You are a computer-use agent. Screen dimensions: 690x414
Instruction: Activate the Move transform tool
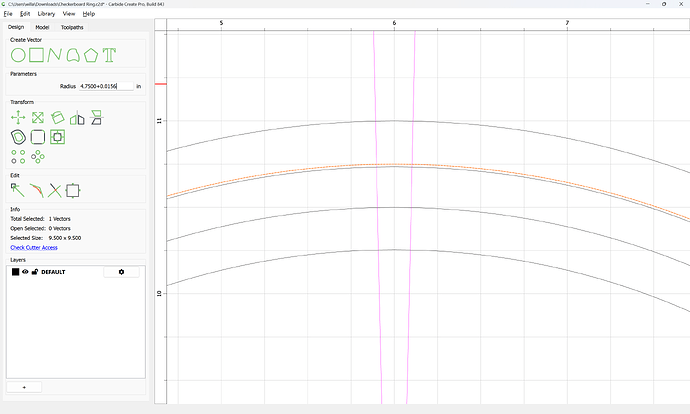pyautogui.click(x=18, y=118)
